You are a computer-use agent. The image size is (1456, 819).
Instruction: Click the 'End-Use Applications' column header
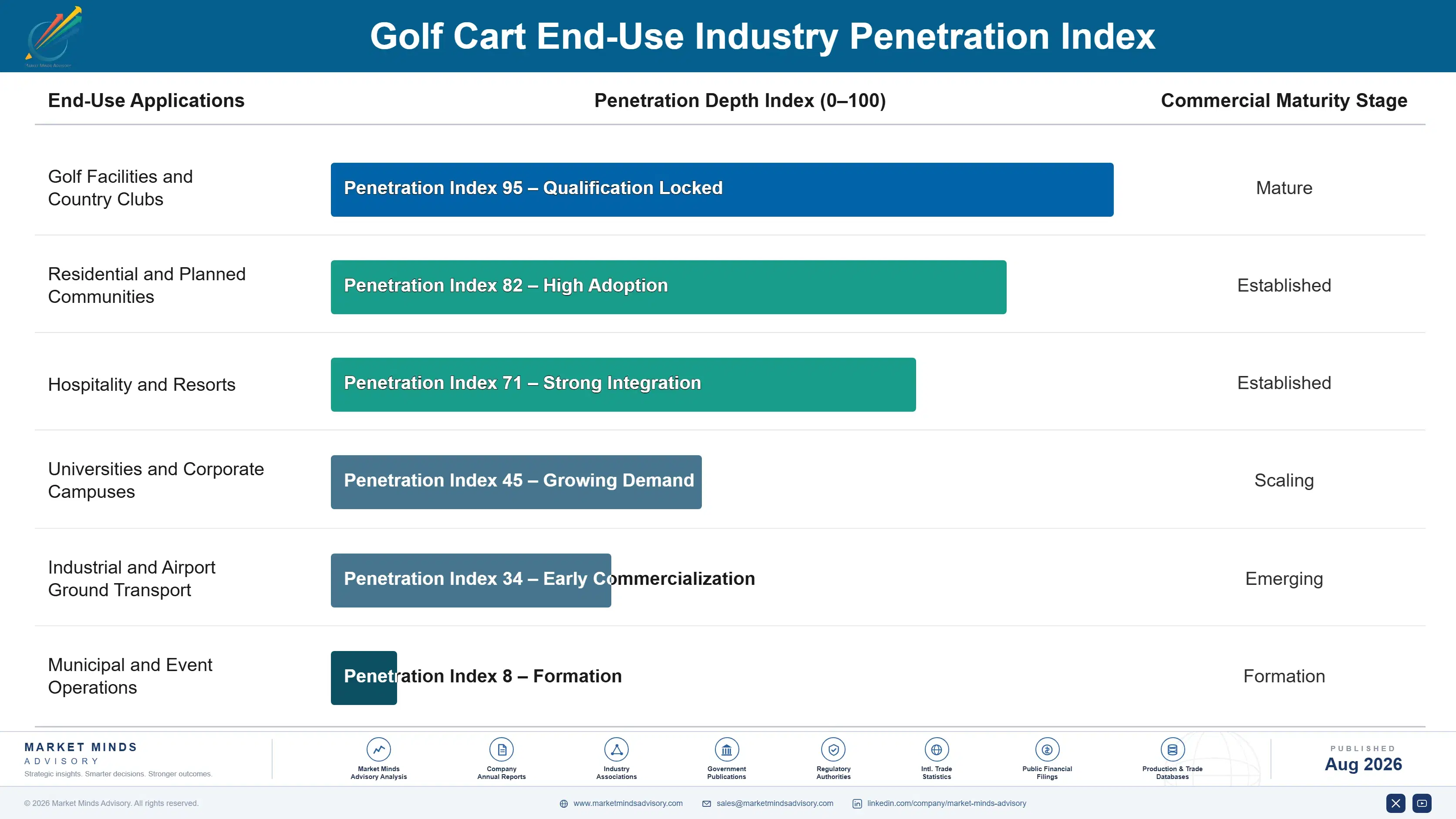(146, 101)
